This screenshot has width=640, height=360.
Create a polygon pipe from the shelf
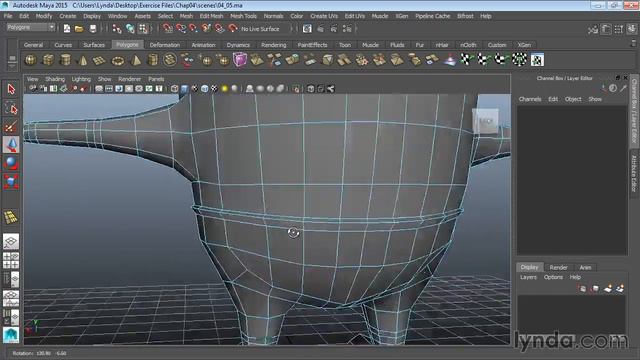coord(153,60)
